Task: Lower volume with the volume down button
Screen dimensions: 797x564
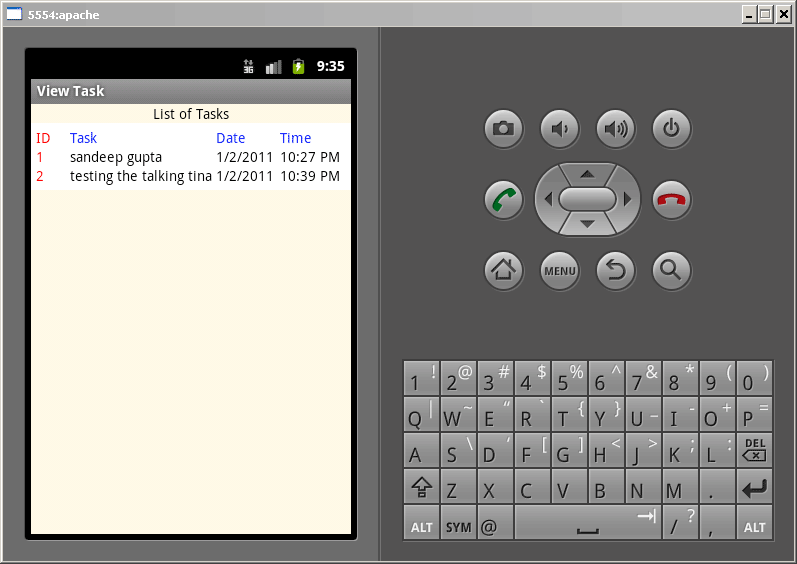Action: [x=560, y=129]
